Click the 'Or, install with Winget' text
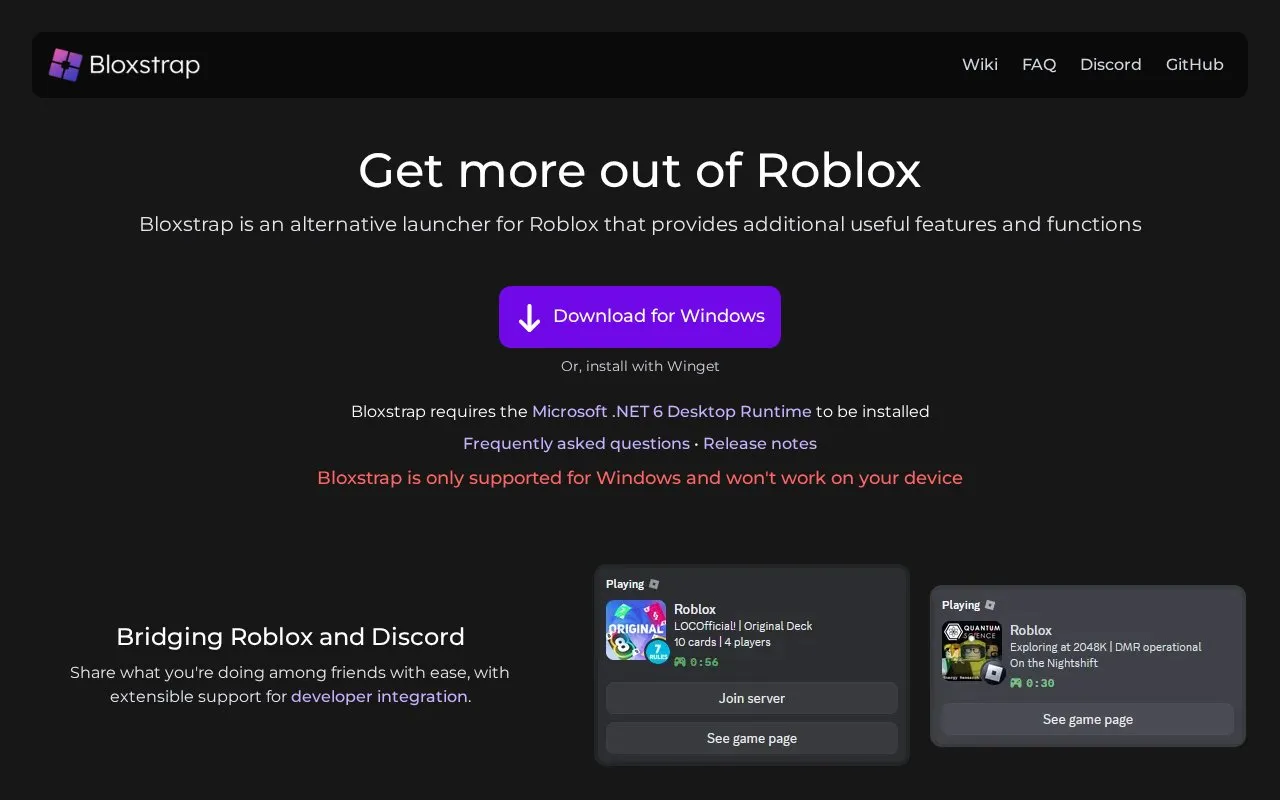The width and height of the screenshot is (1280, 800). point(640,366)
